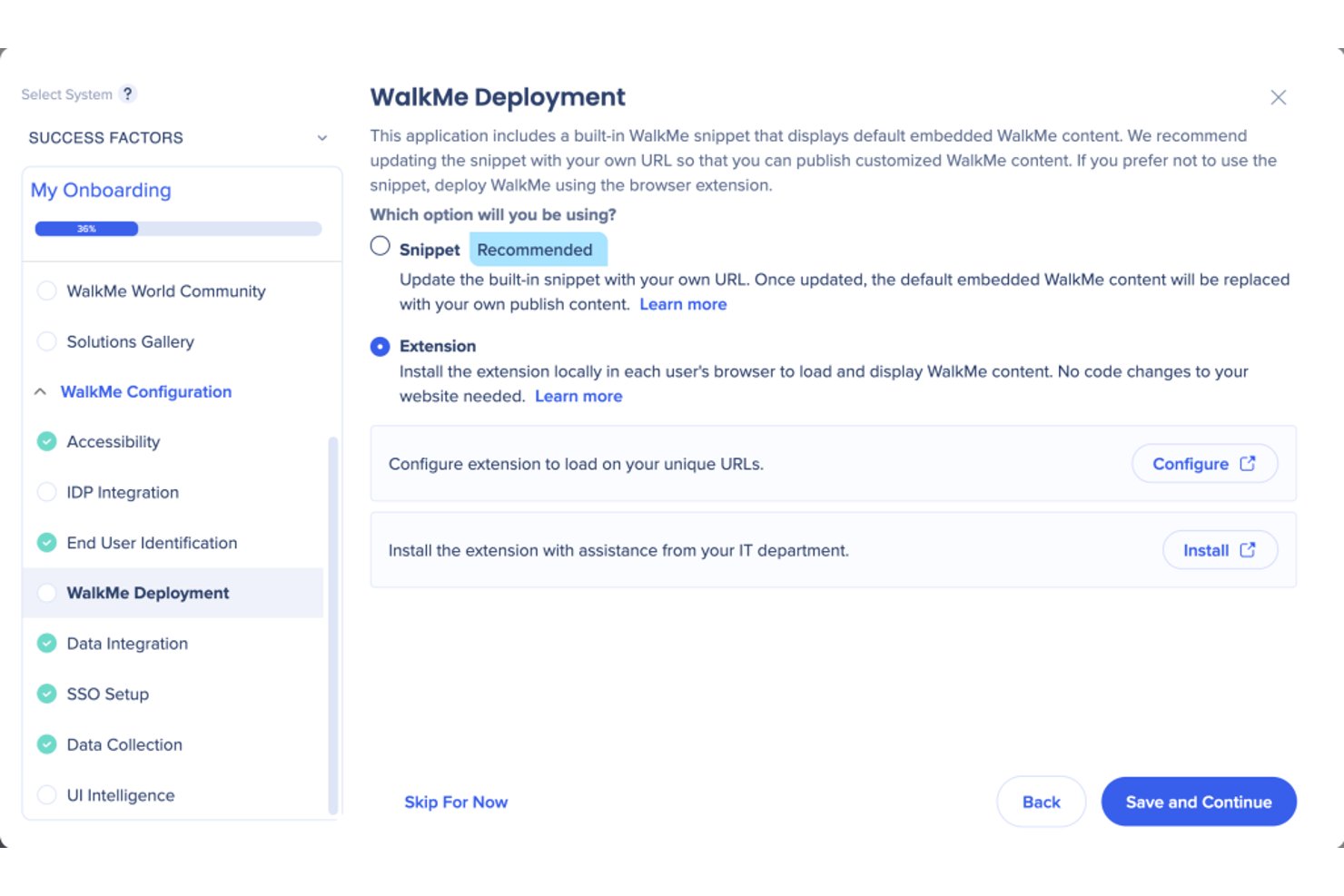Open the Data Collection step
Viewport: 1344px width, 896px height.
[x=124, y=744]
